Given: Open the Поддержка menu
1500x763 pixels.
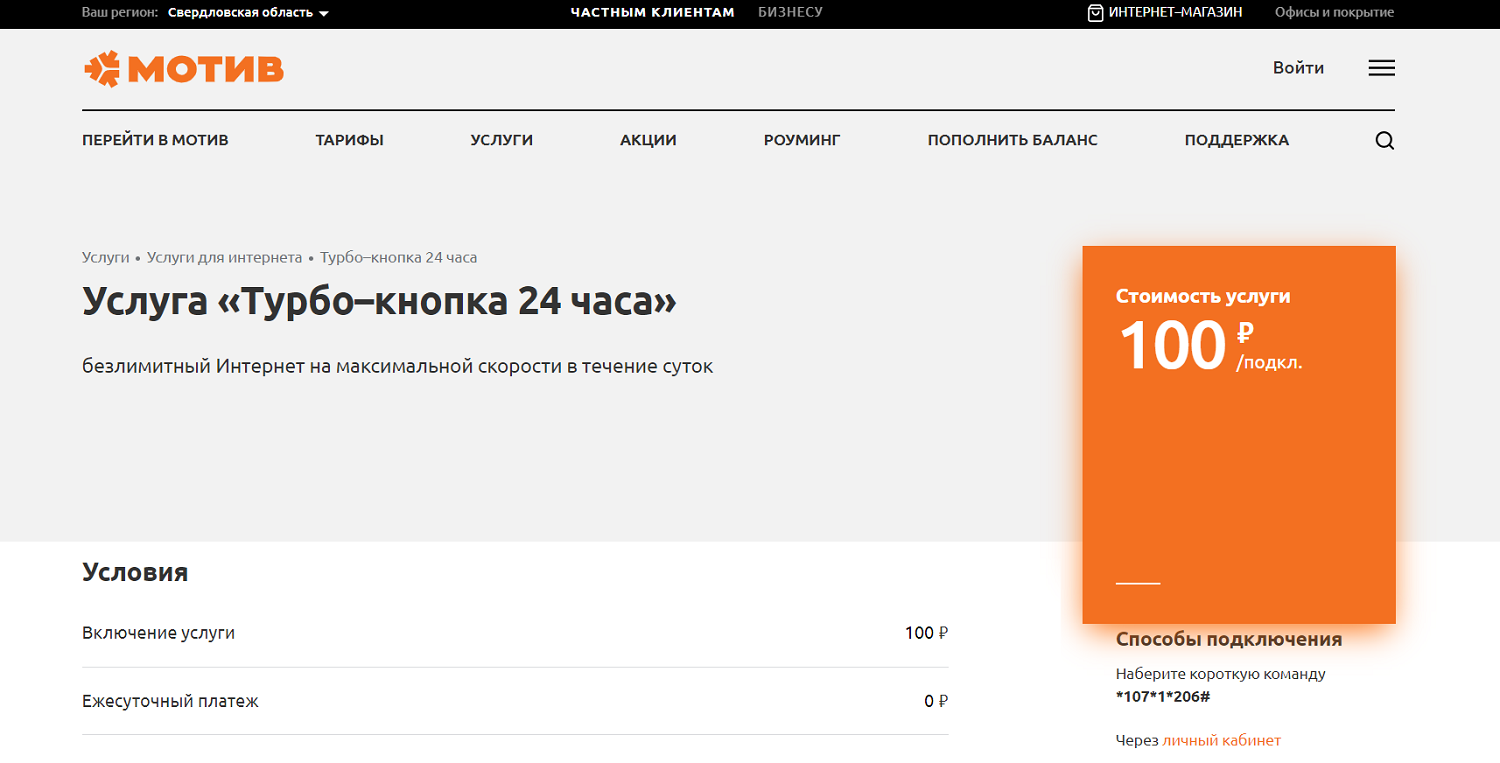Looking at the screenshot, I should click(1236, 140).
